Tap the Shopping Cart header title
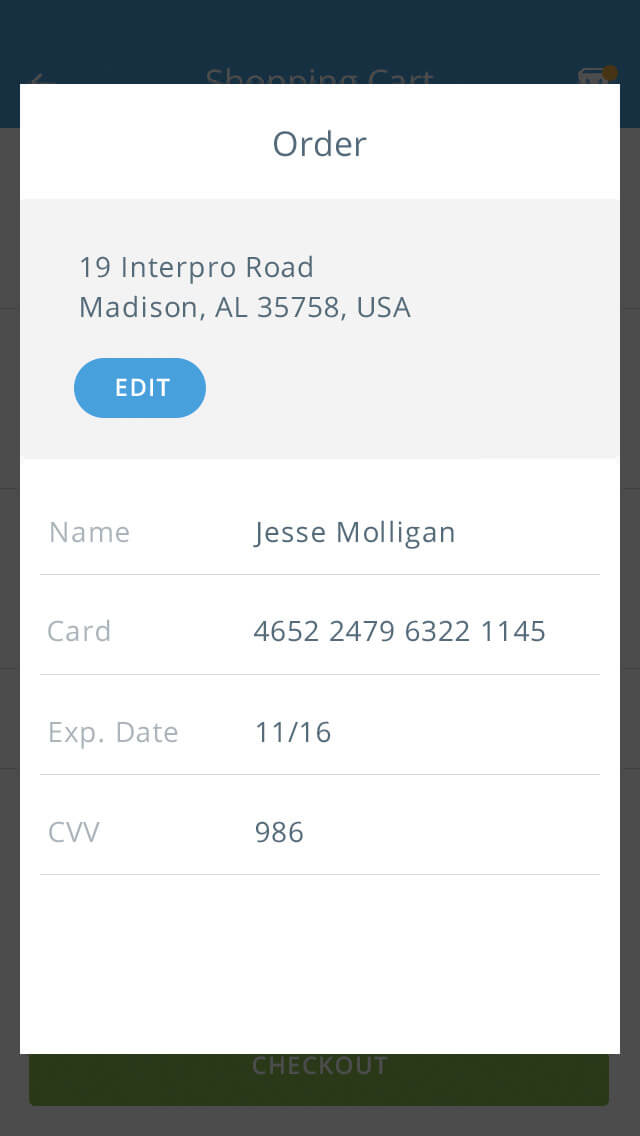640x1136 pixels. pos(320,76)
